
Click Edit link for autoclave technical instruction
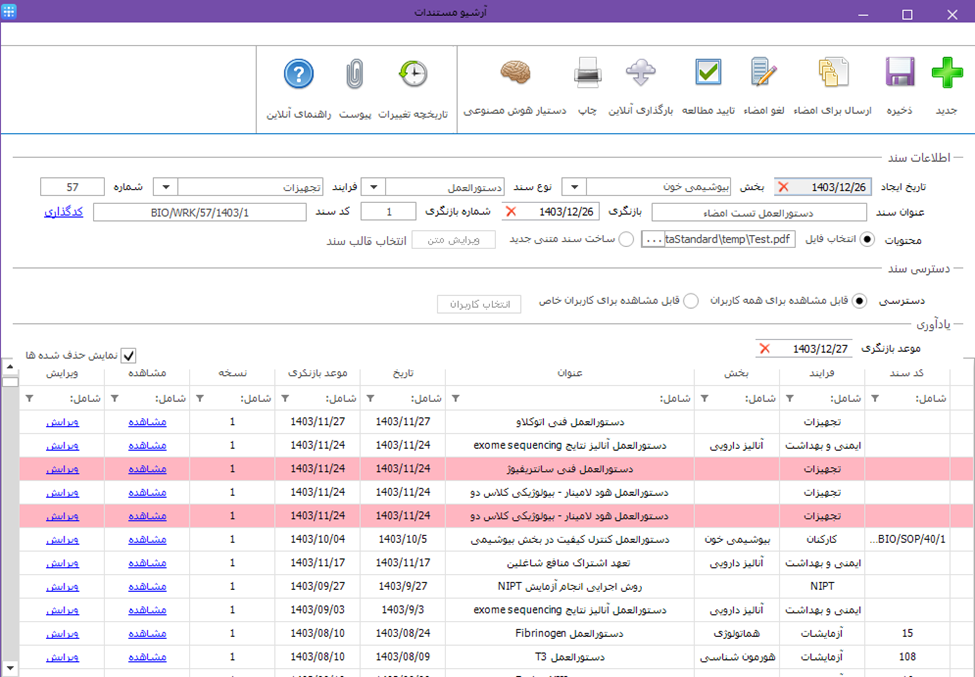pos(62,422)
